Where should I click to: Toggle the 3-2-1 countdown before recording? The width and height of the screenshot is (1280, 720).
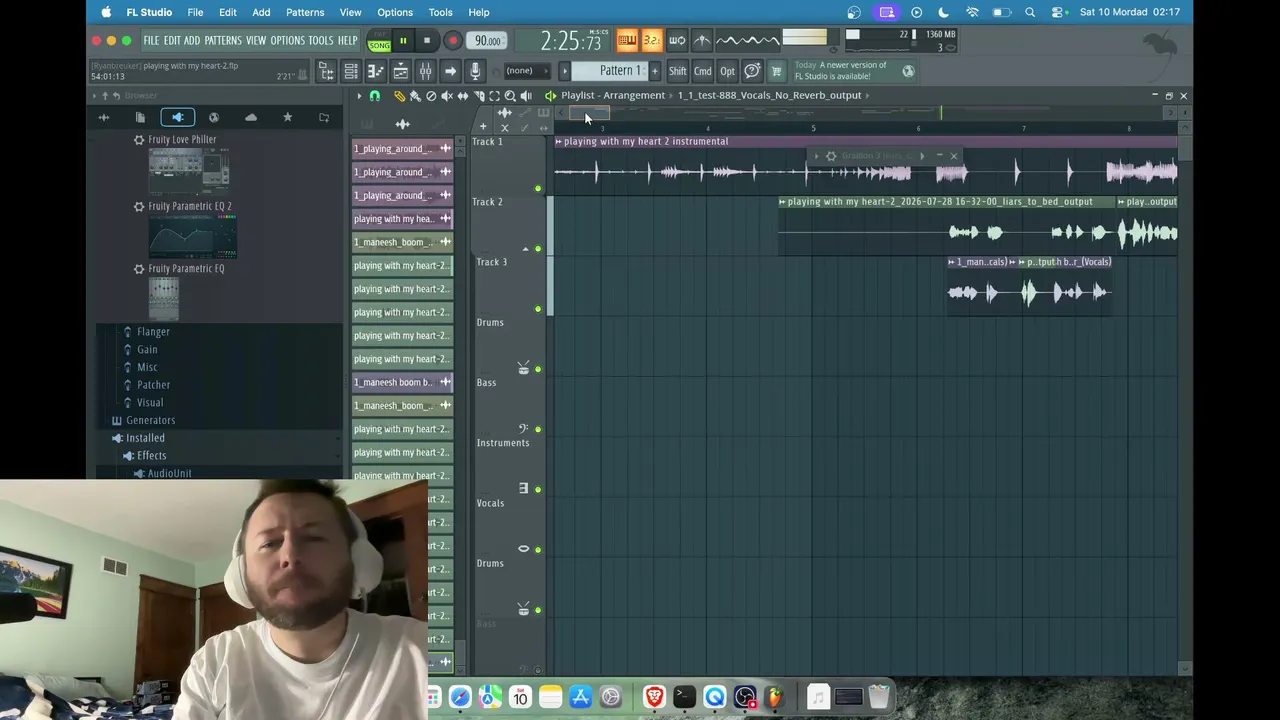[x=652, y=41]
